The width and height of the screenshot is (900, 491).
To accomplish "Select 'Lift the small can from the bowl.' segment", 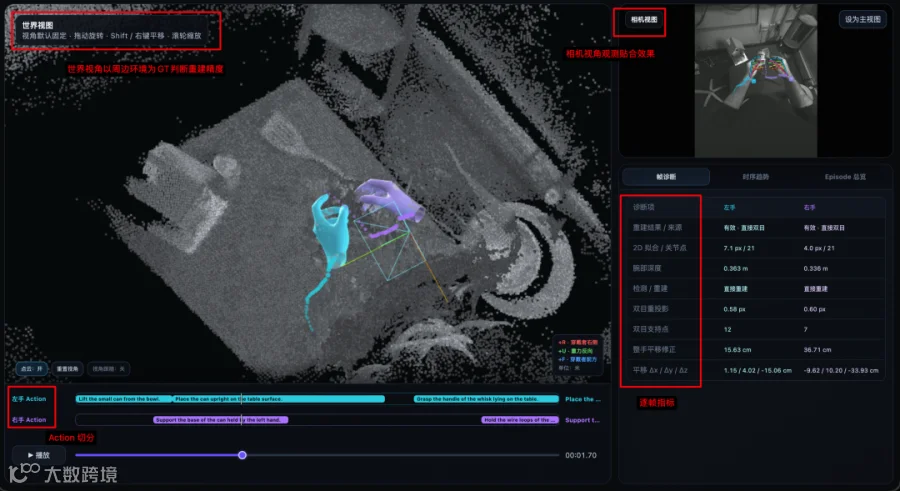I will 124,399.
